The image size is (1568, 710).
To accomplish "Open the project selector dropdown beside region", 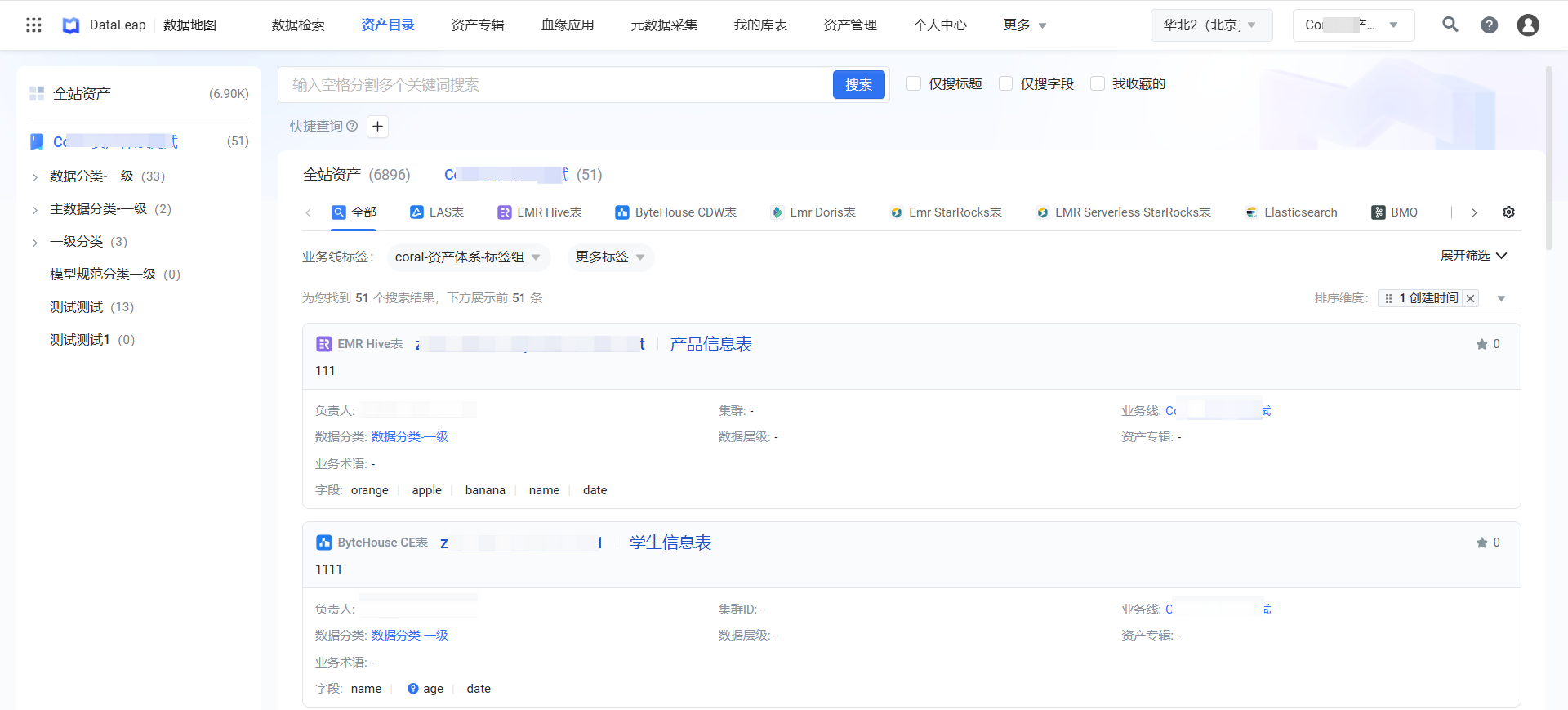I will click(x=1353, y=25).
